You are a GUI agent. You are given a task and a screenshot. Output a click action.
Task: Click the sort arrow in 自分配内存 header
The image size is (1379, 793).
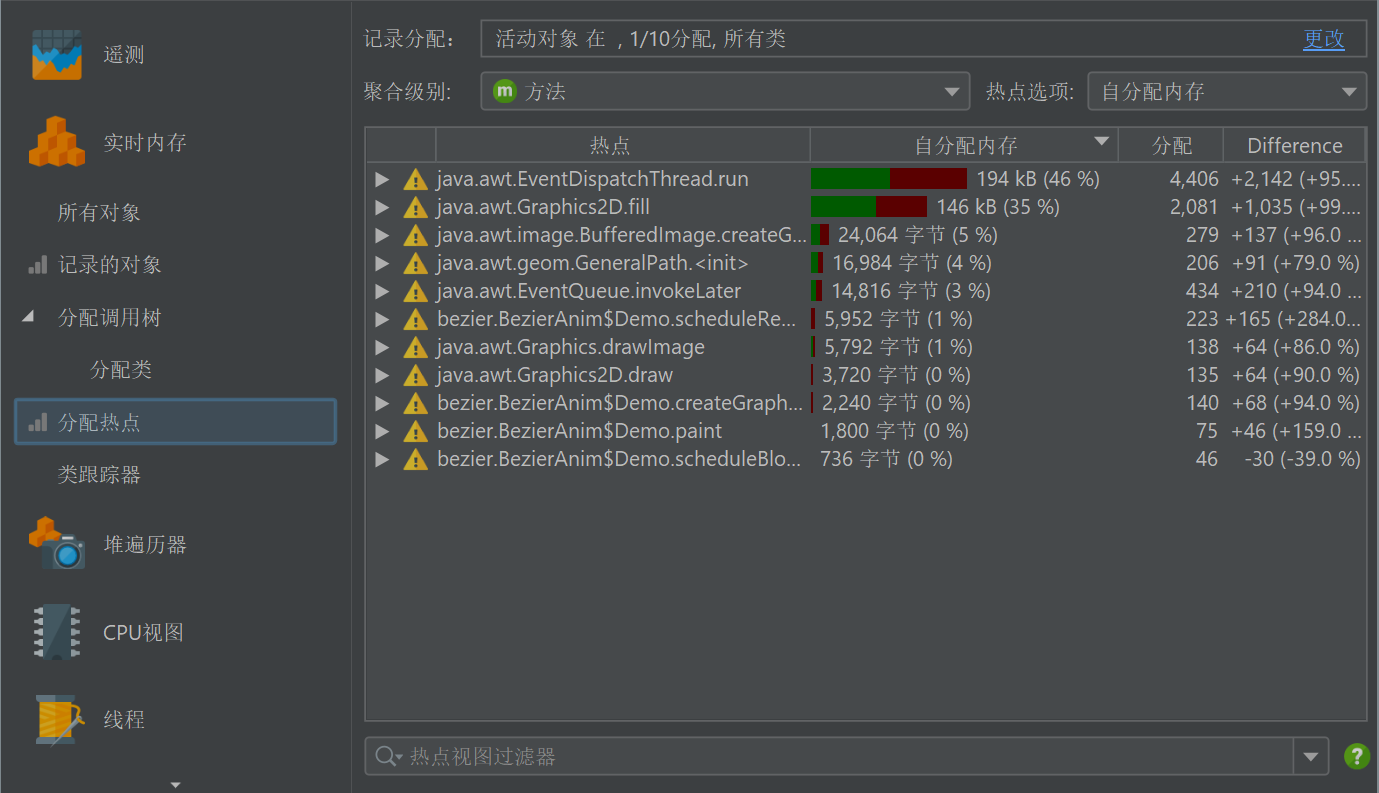1102,141
